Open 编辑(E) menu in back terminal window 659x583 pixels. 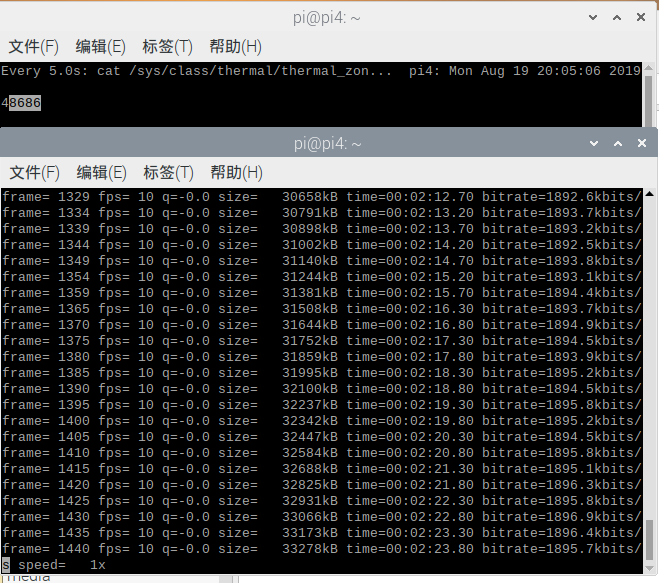tap(100, 47)
